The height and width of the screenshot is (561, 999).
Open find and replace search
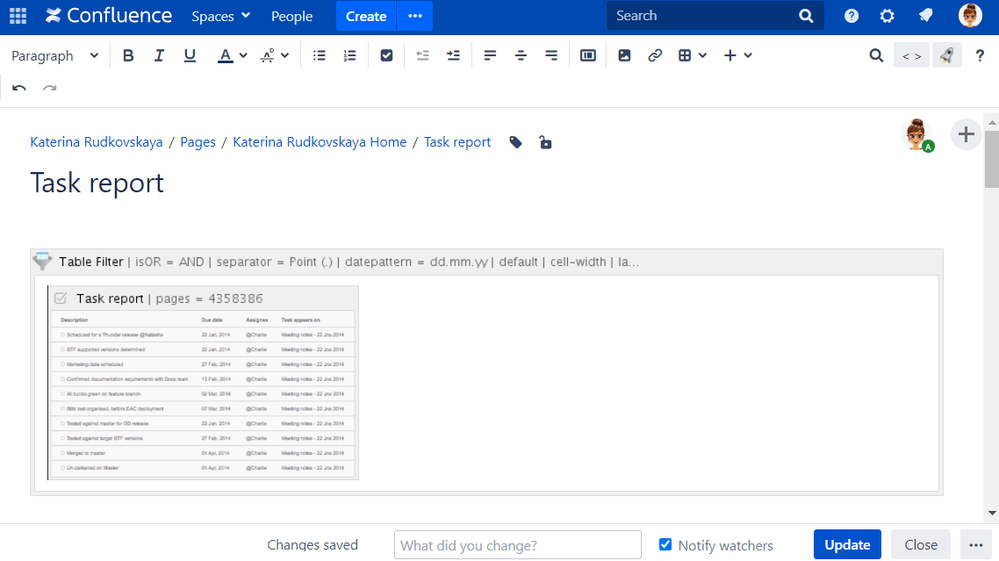click(876, 56)
